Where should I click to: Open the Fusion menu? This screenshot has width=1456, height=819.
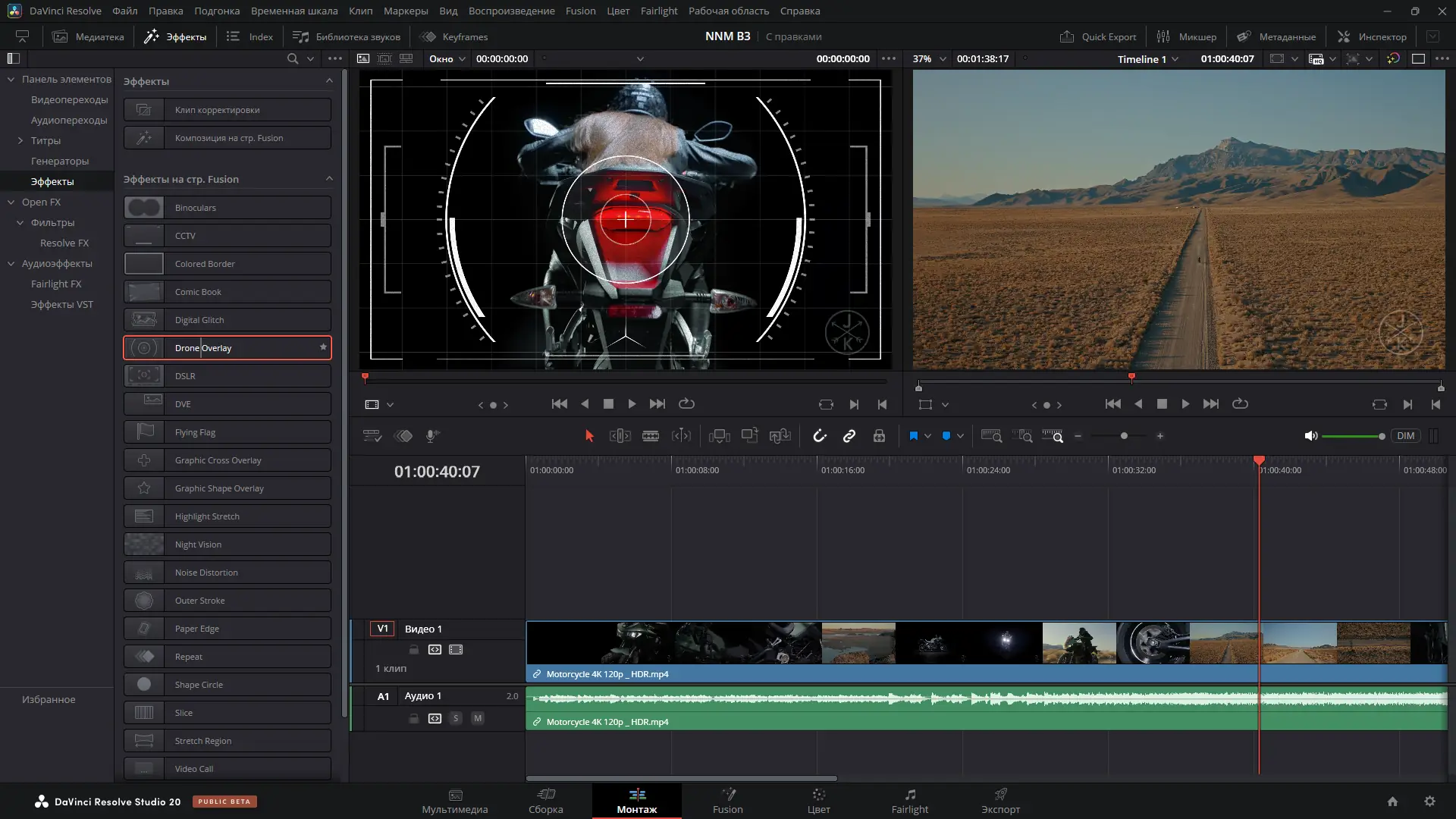pos(580,11)
